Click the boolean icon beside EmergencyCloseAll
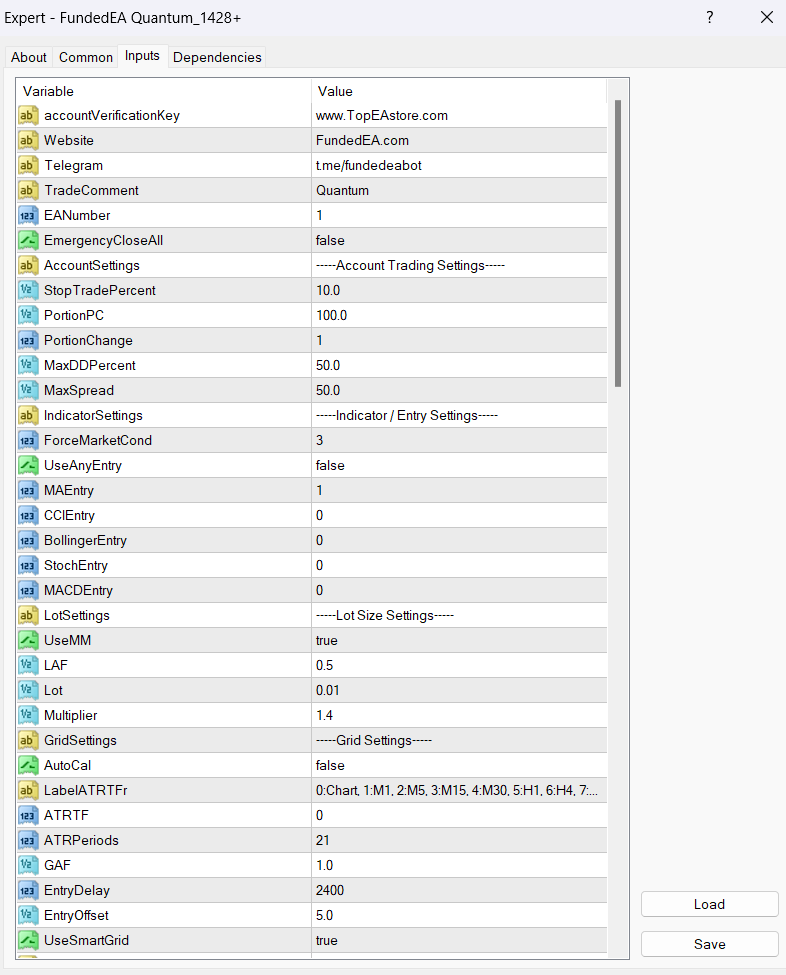This screenshot has height=975, width=786. tap(28, 241)
